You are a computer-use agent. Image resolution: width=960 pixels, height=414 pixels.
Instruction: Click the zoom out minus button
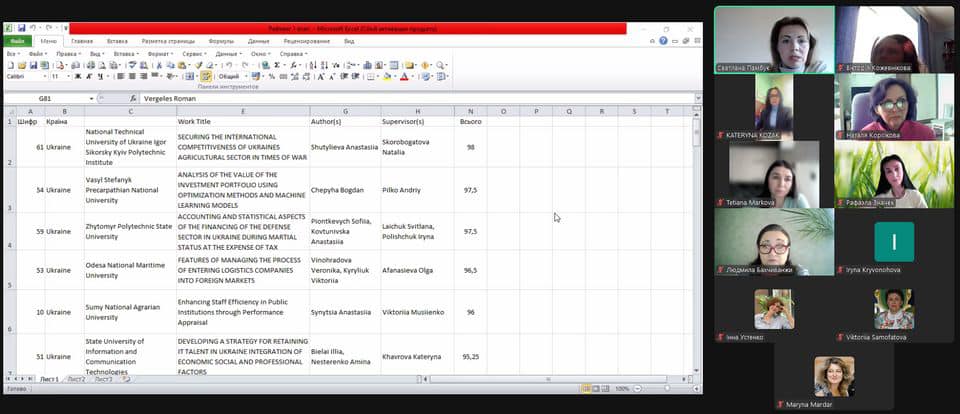pos(637,388)
